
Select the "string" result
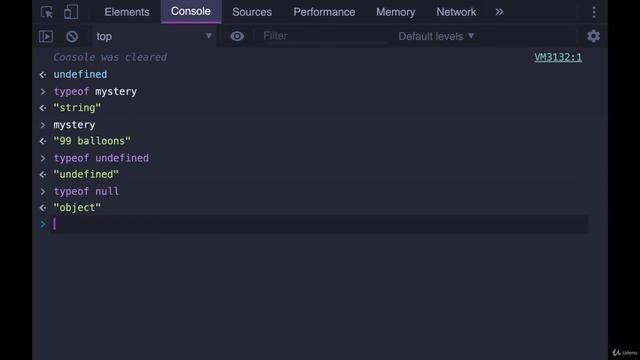pyautogui.click(x=77, y=108)
